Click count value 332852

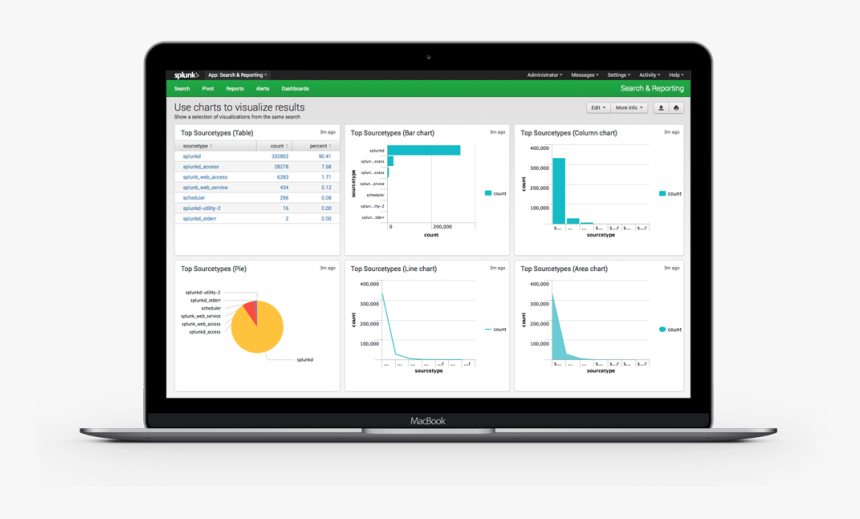[x=280, y=156]
